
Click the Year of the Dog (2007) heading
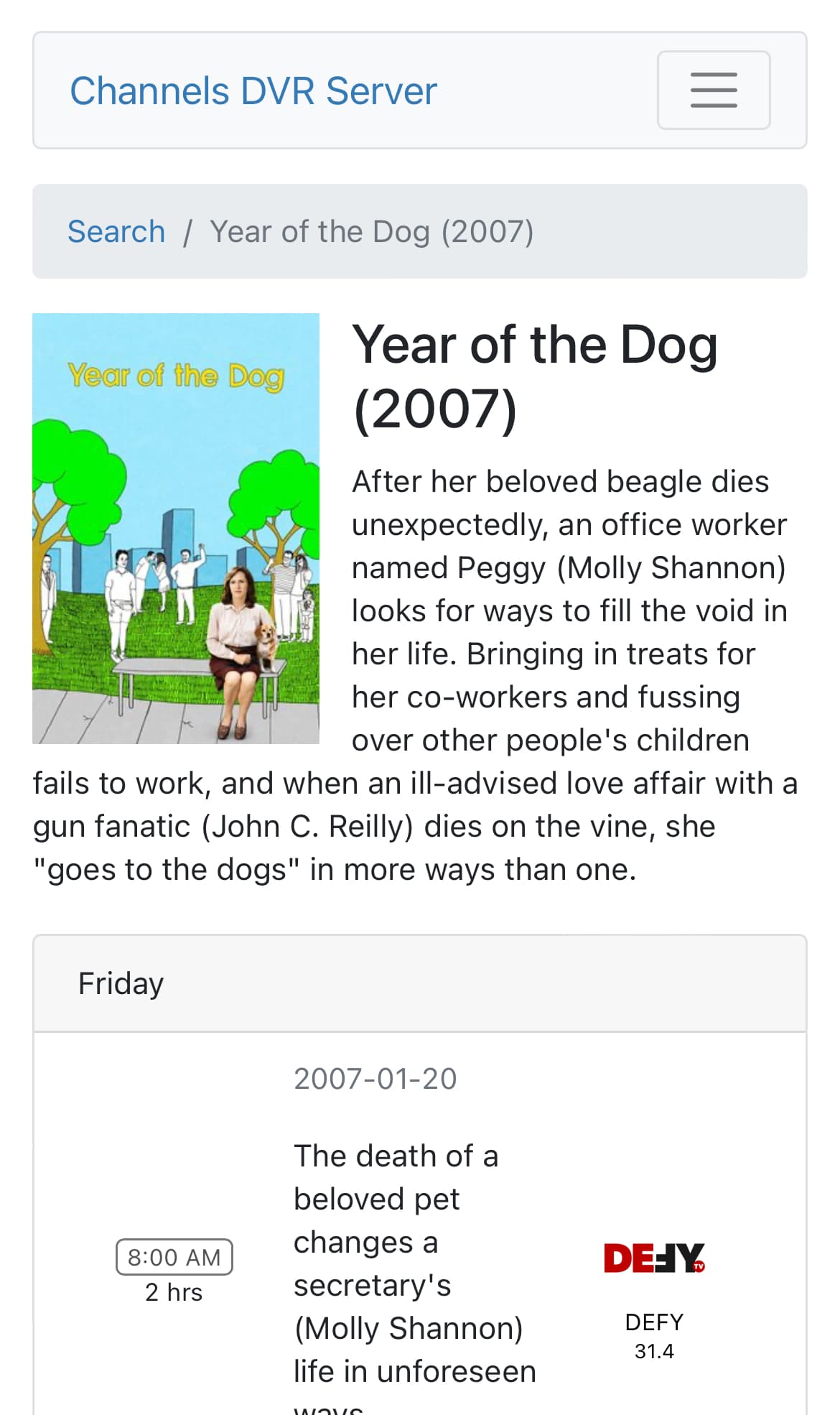[535, 376]
